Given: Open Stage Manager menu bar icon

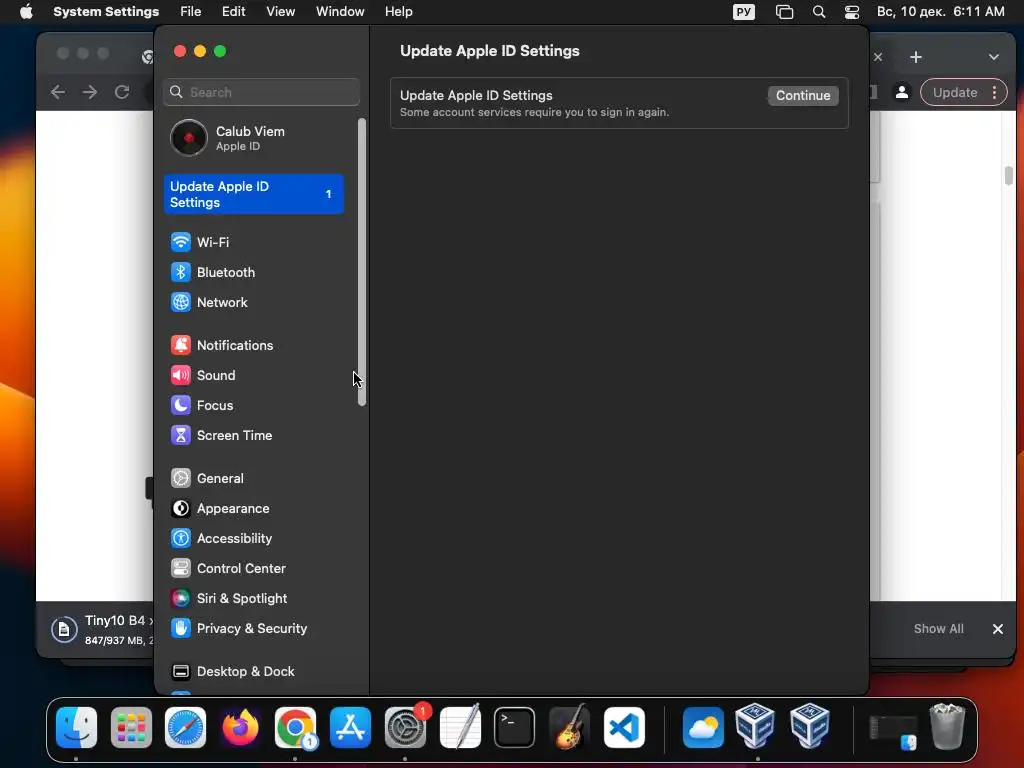Looking at the screenshot, I should point(784,12).
